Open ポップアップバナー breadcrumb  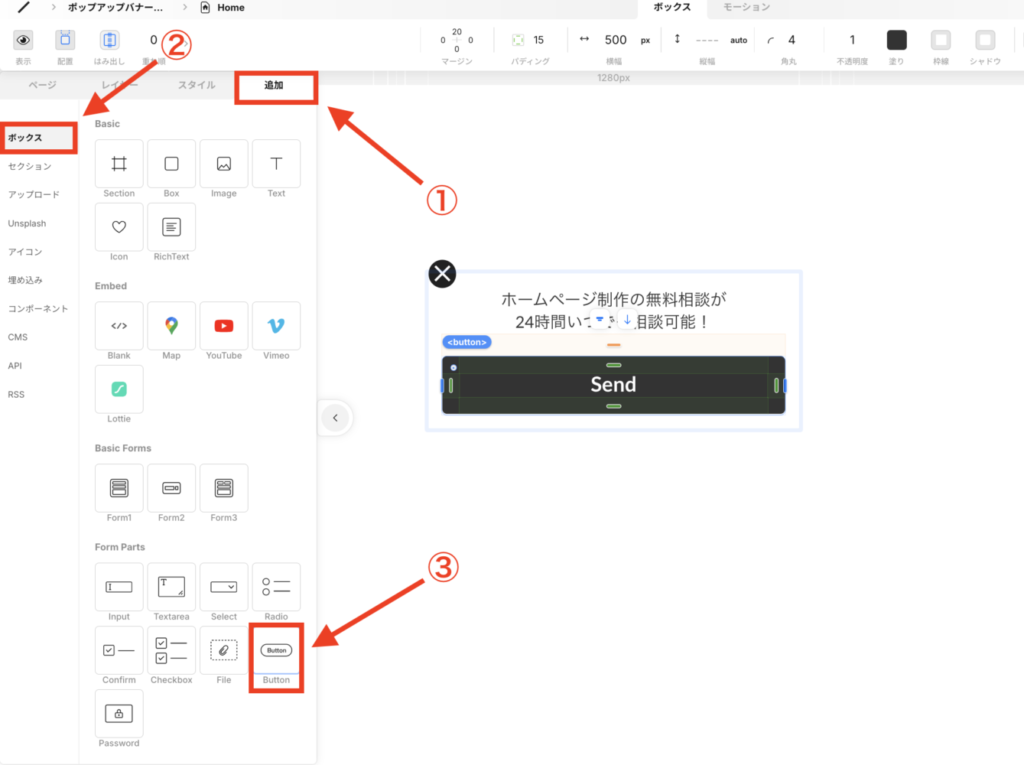coord(115,8)
